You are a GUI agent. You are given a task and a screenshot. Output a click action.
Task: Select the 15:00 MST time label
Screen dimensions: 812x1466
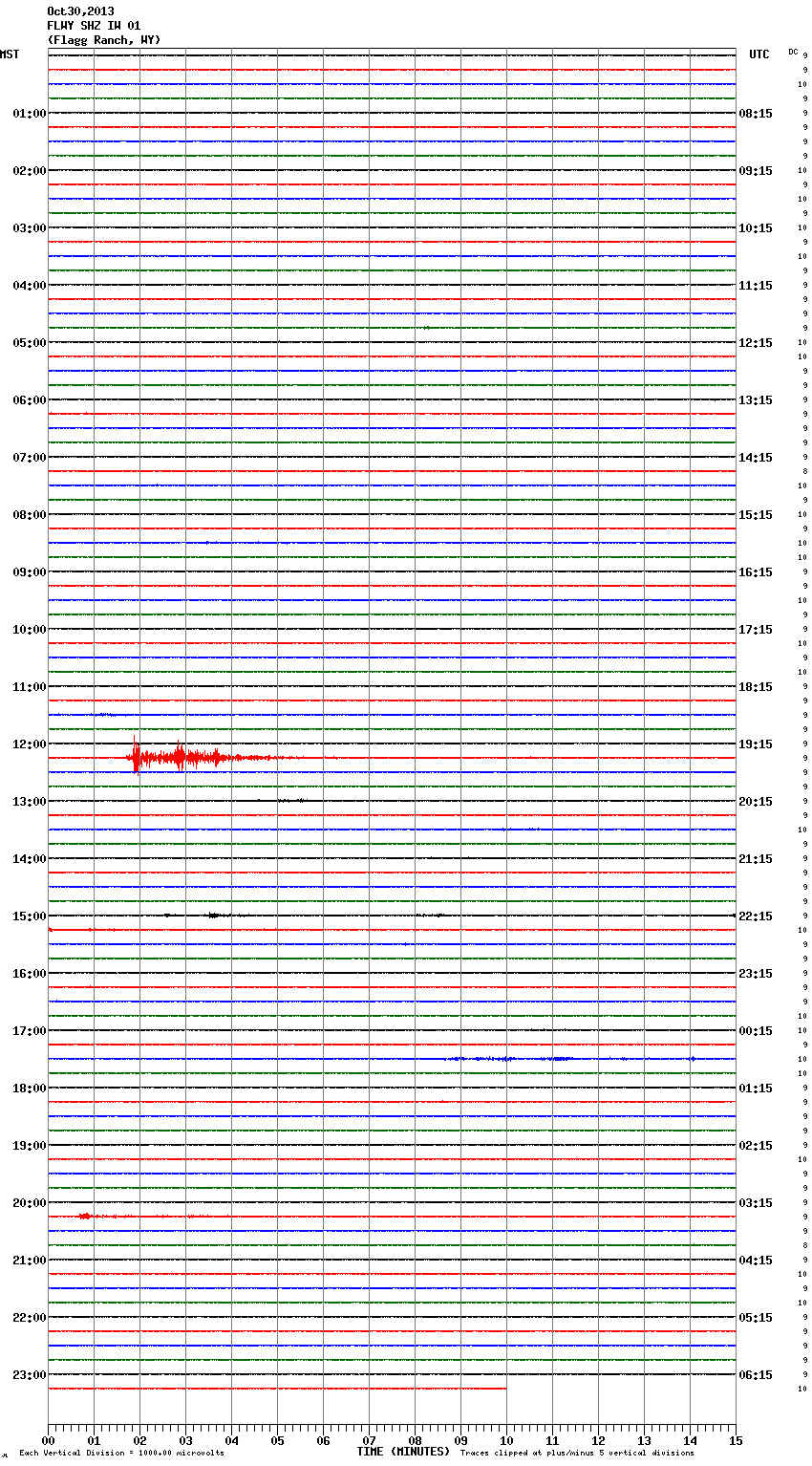30,916
